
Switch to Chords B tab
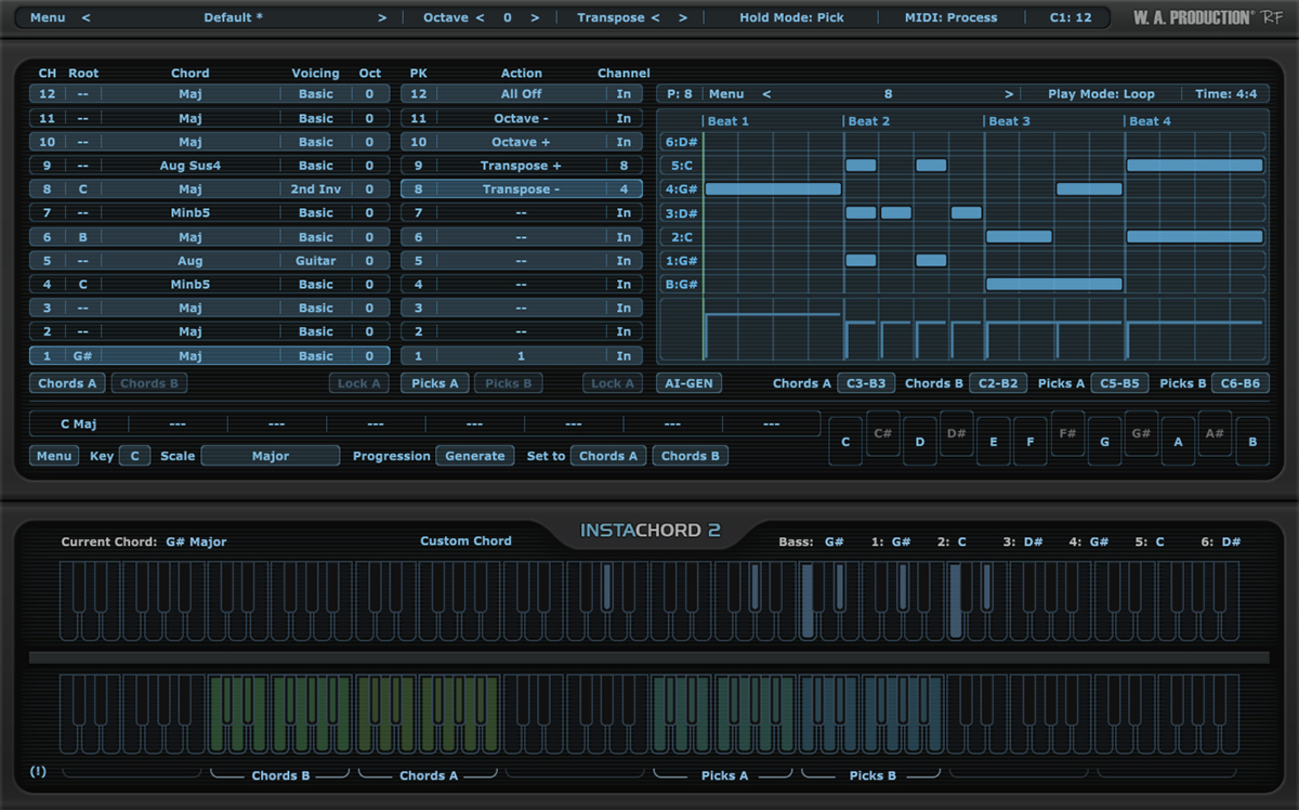click(x=149, y=383)
